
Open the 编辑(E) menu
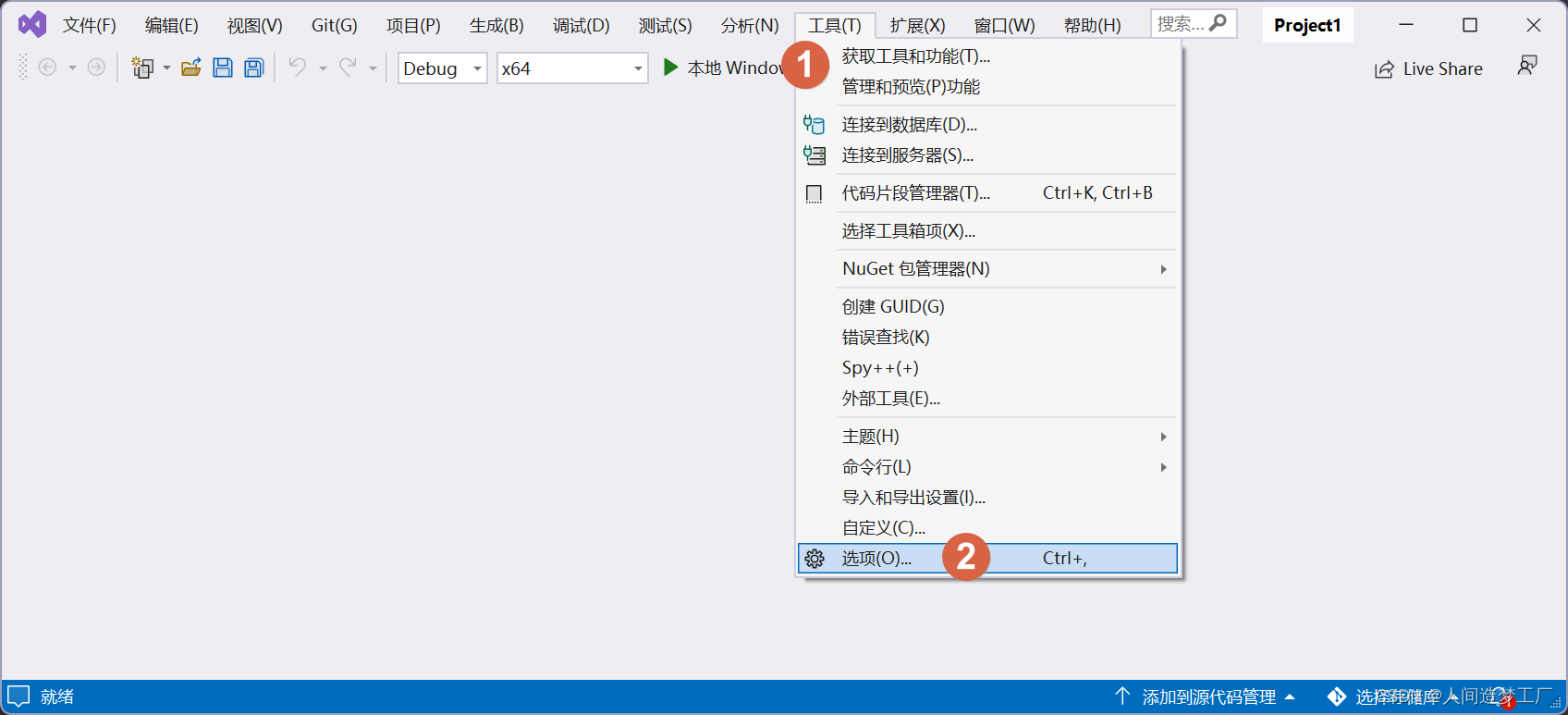point(172,26)
